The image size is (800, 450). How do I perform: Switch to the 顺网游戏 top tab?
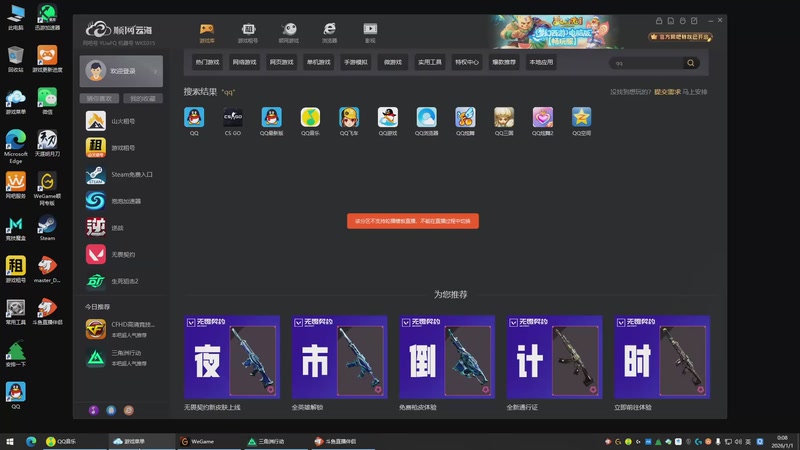click(289, 33)
